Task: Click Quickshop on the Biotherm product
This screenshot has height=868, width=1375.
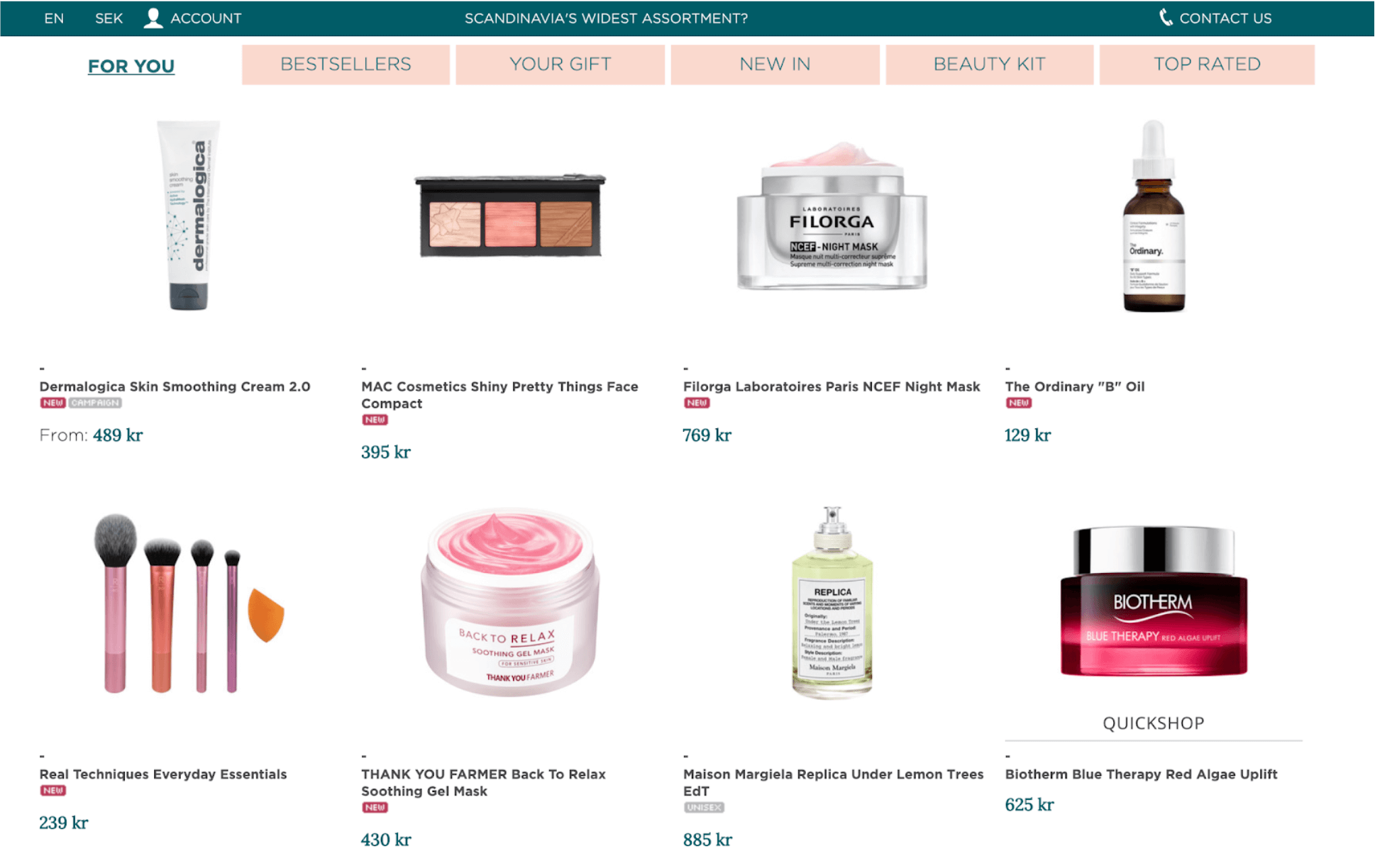Action: 1153,723
